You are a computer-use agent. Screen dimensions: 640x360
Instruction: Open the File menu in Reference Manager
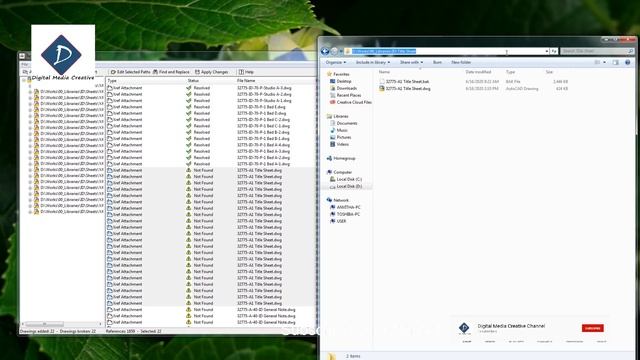(25, 64)
